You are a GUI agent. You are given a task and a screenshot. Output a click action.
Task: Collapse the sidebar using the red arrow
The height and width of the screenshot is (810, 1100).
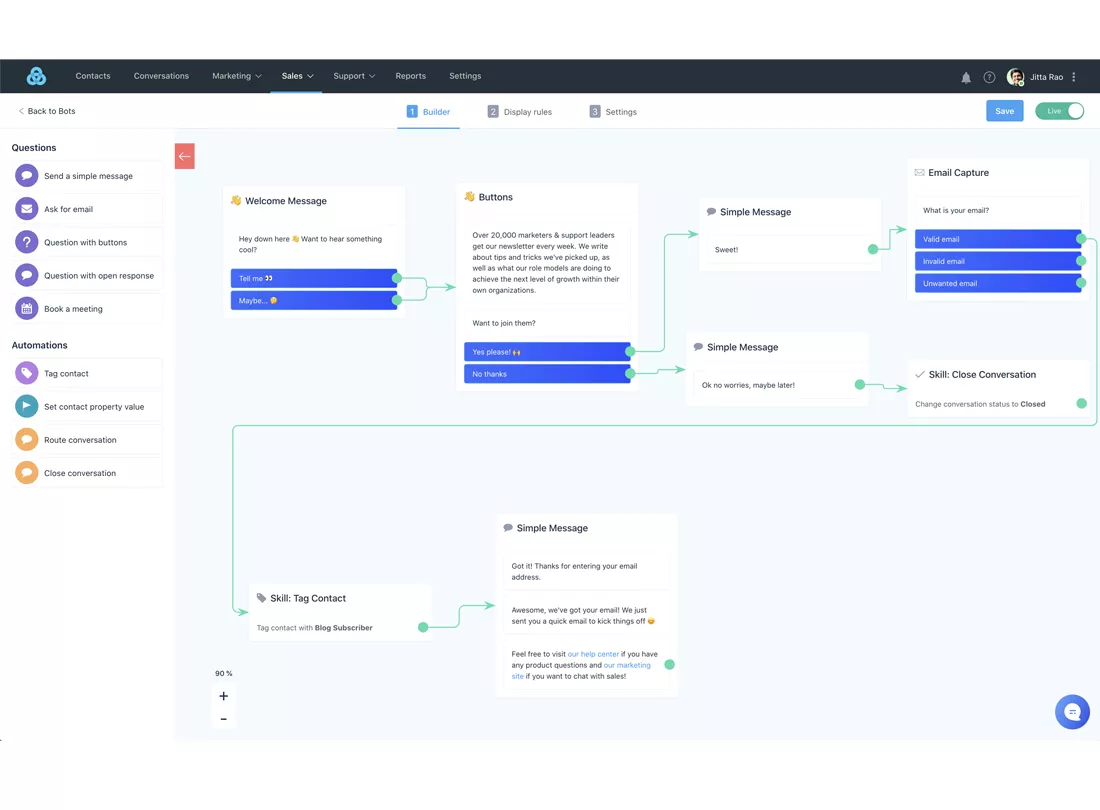point(184,156)
